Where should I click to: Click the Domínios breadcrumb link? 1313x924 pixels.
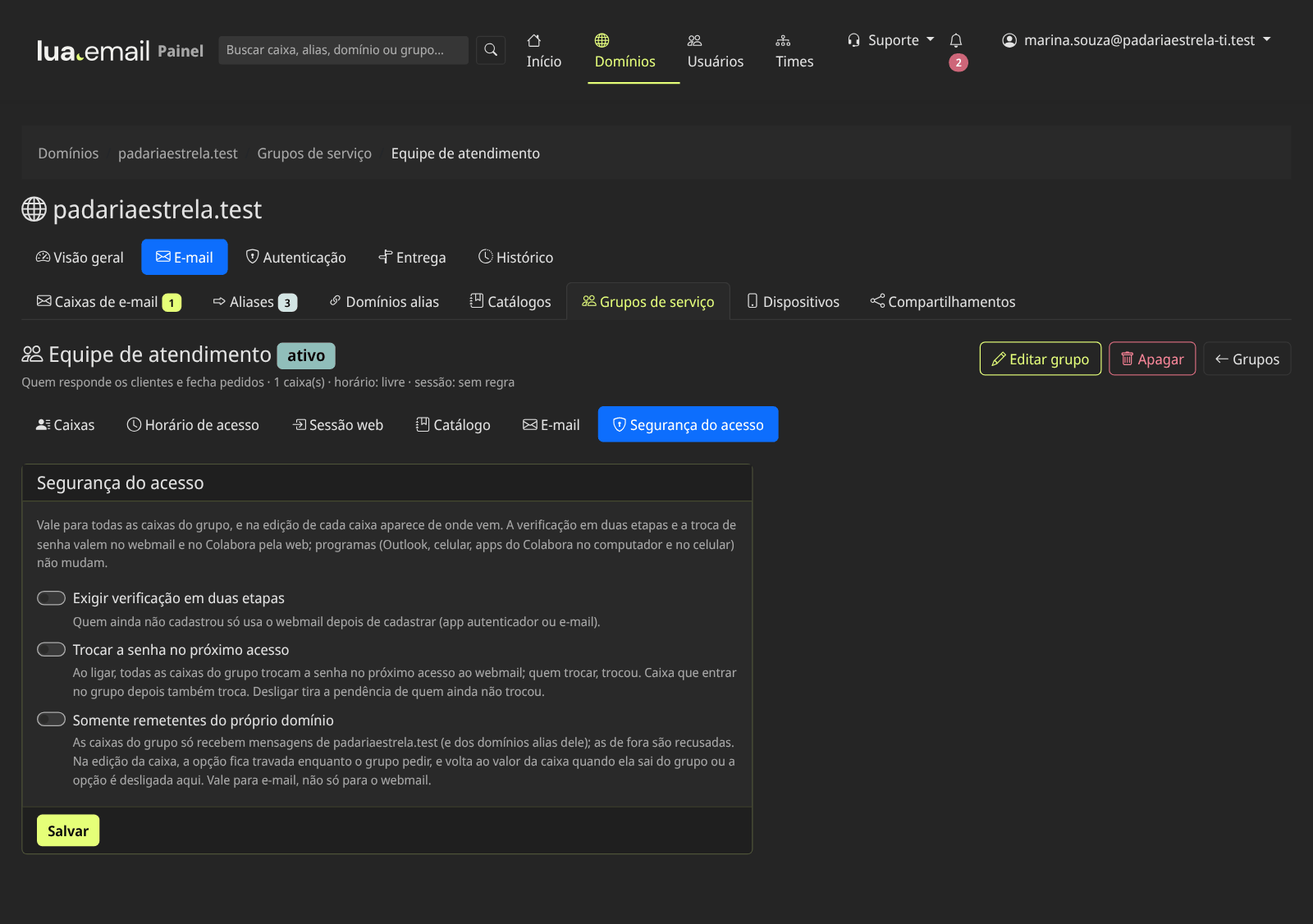(68, 153)
